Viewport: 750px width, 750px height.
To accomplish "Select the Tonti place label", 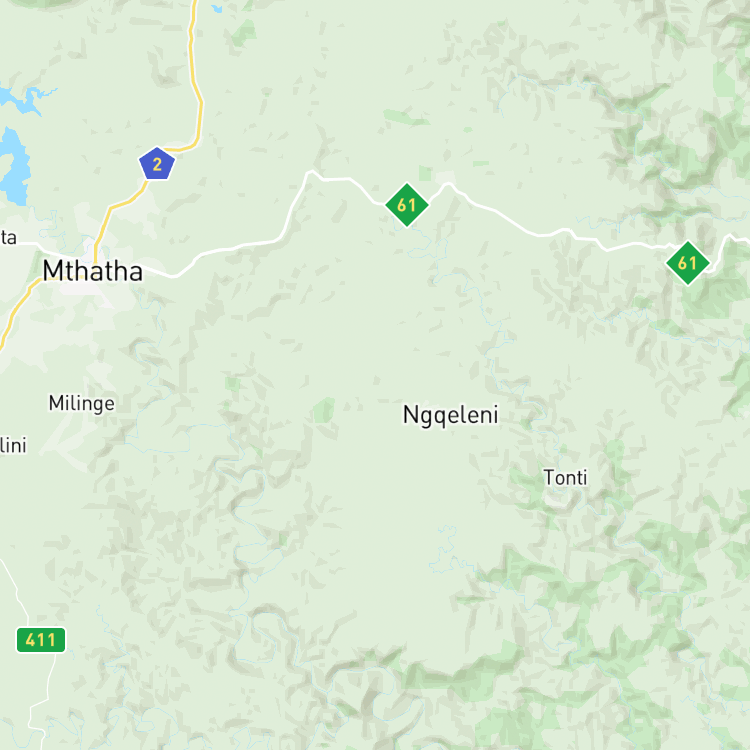I will (x=565, y=477).
